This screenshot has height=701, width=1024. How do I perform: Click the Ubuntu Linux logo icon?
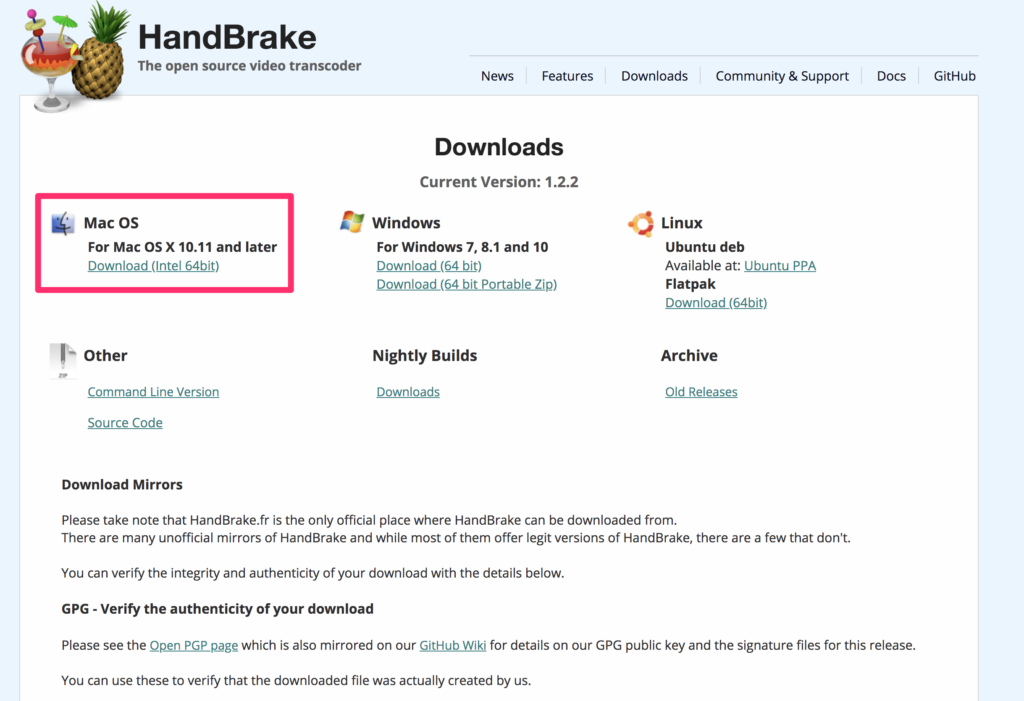click(641, 223)
